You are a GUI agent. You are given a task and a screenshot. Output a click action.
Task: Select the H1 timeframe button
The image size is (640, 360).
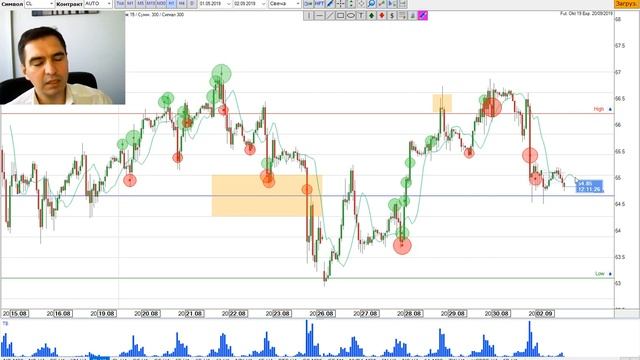(171, 4)
